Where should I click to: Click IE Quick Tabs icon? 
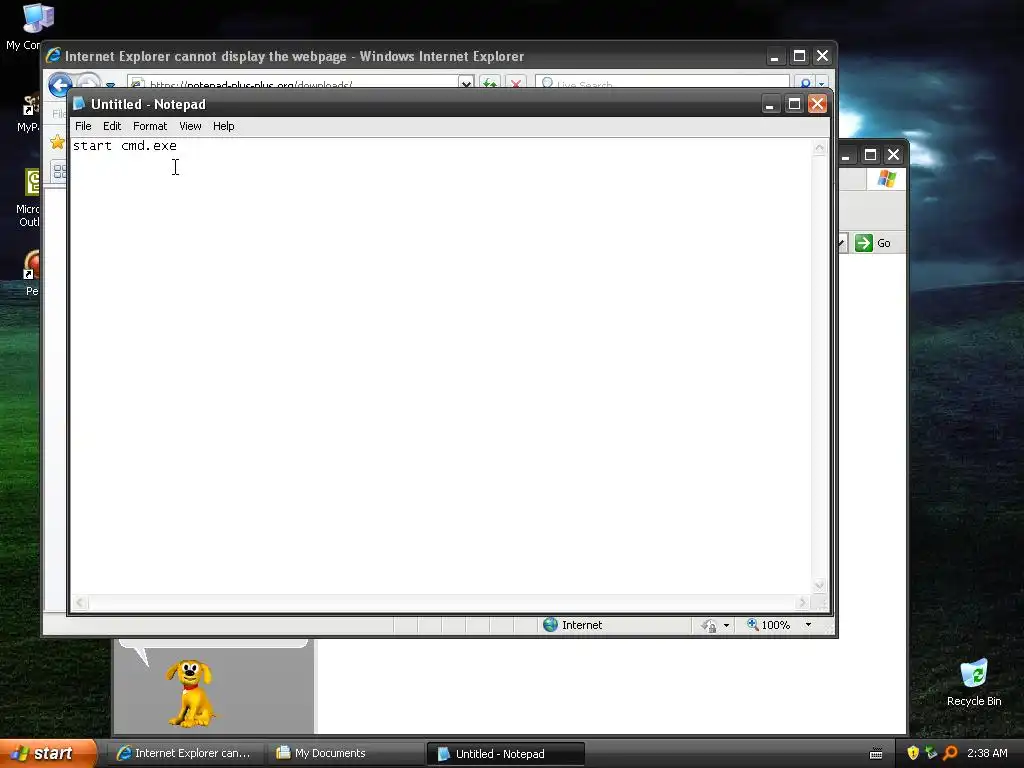[59, 171]
